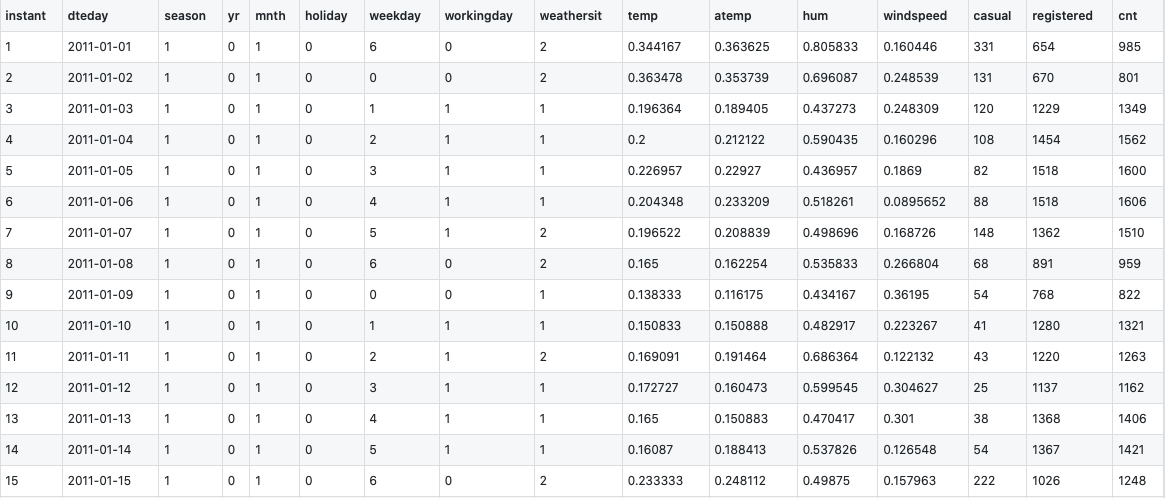Select the 'cnt' column header
The height and width of the screenshot is (498, 1165).
1129,17
